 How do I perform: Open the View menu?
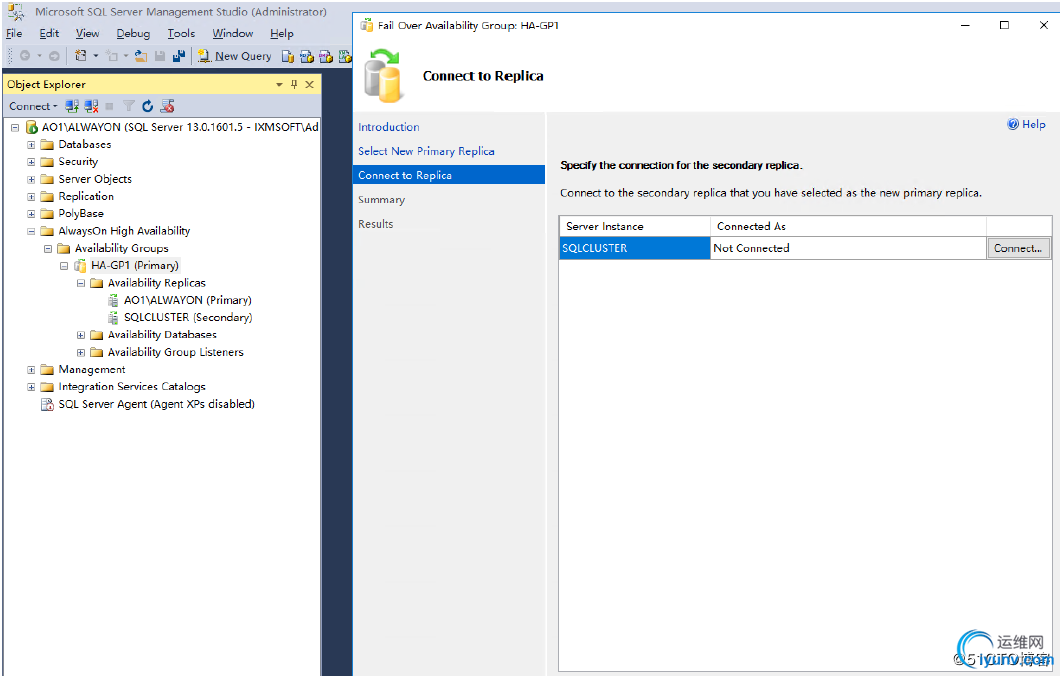[87, 33]
